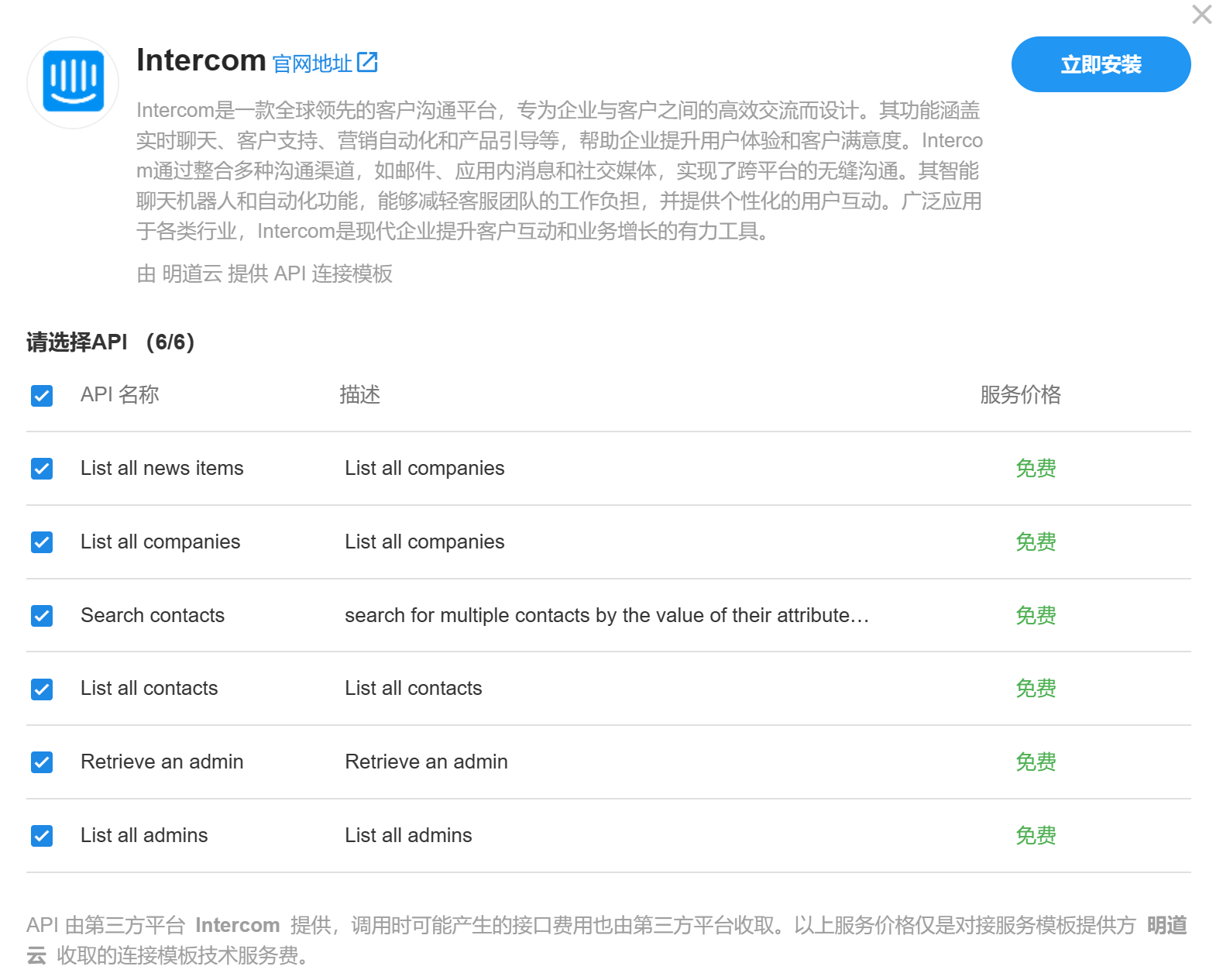Viewport: 1223px width, 980px height.
Task: Click 免费 price in the List all admins row
Action: point(1036,835)
